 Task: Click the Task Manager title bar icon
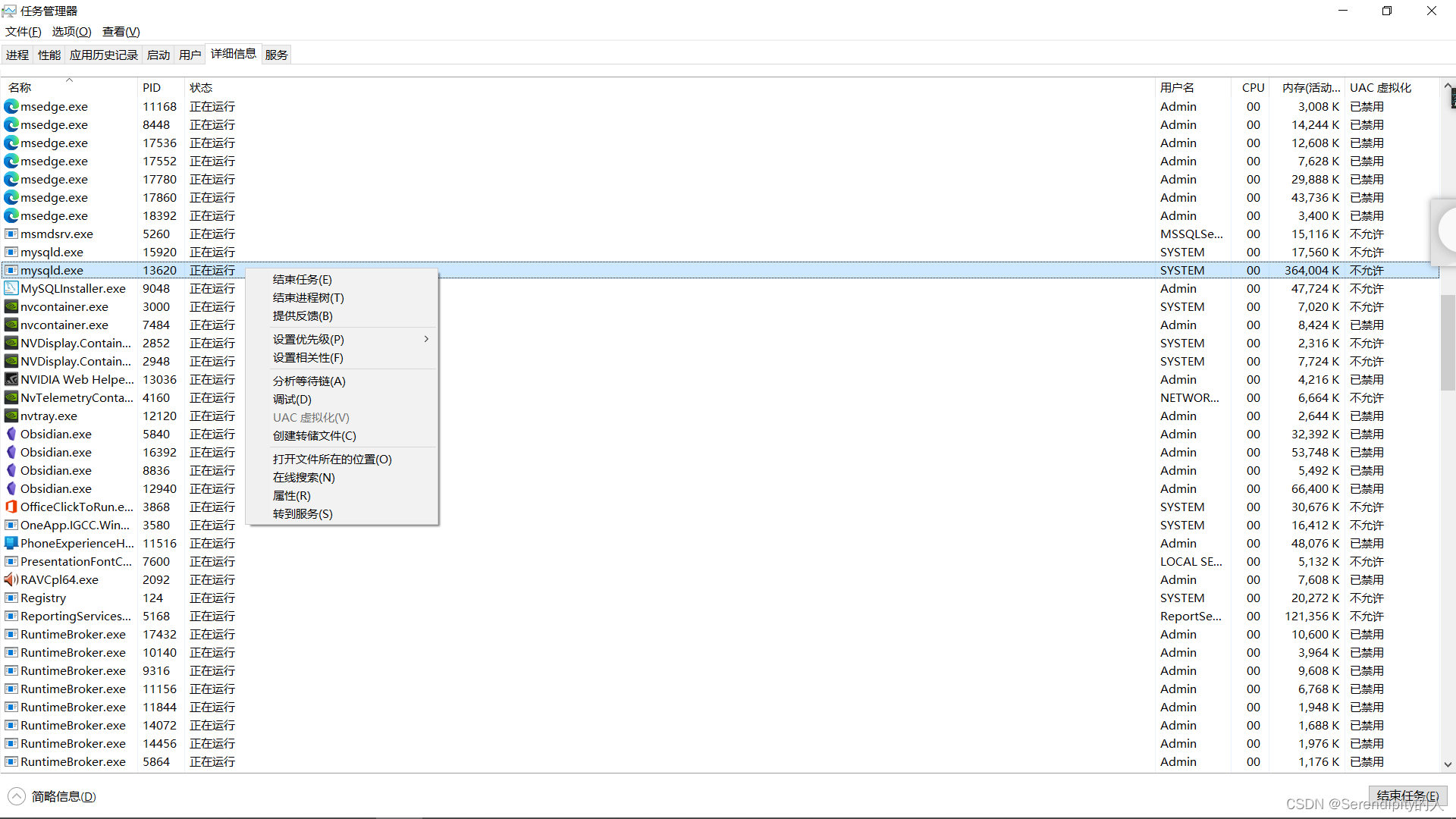[9, 11]
